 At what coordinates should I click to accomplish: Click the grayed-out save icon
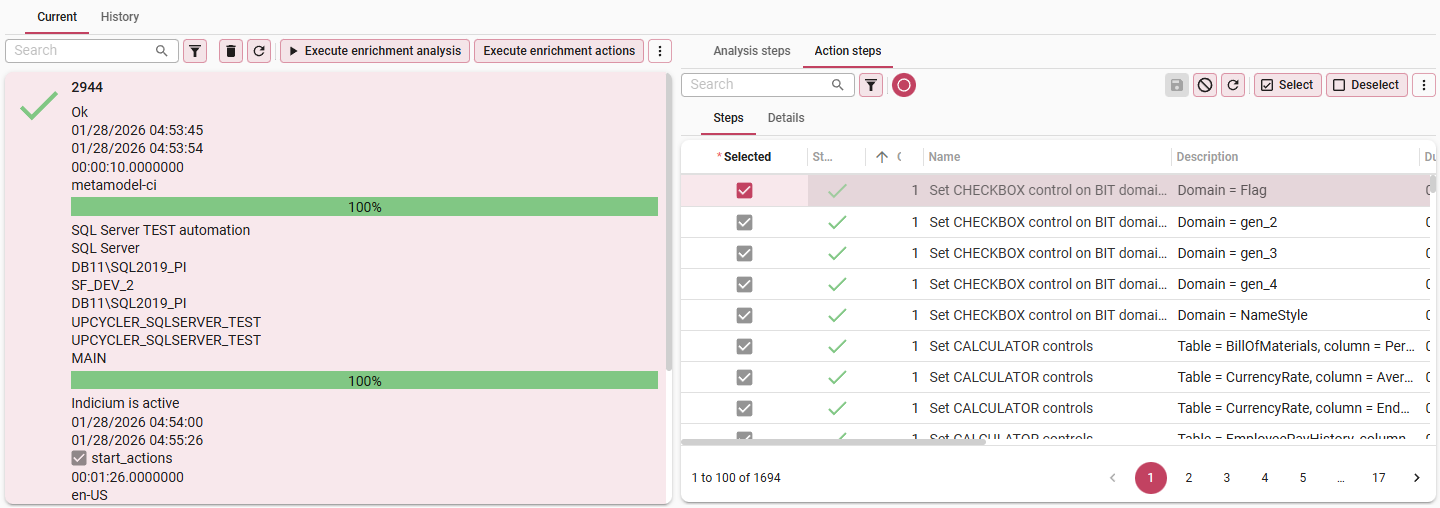pyautogui.click(x=1177, y=85)
